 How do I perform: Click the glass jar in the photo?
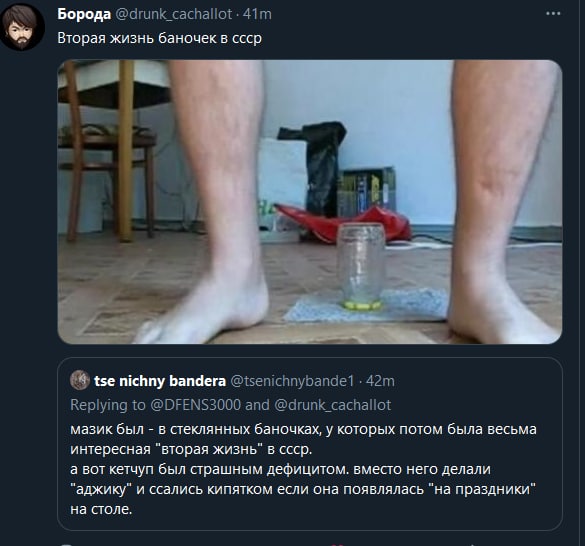point(362,266)
